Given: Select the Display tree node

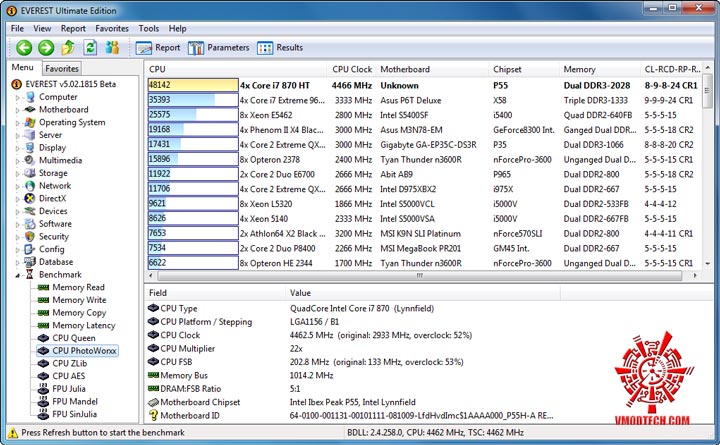Looking at the screenshot, I should [52, 147].
